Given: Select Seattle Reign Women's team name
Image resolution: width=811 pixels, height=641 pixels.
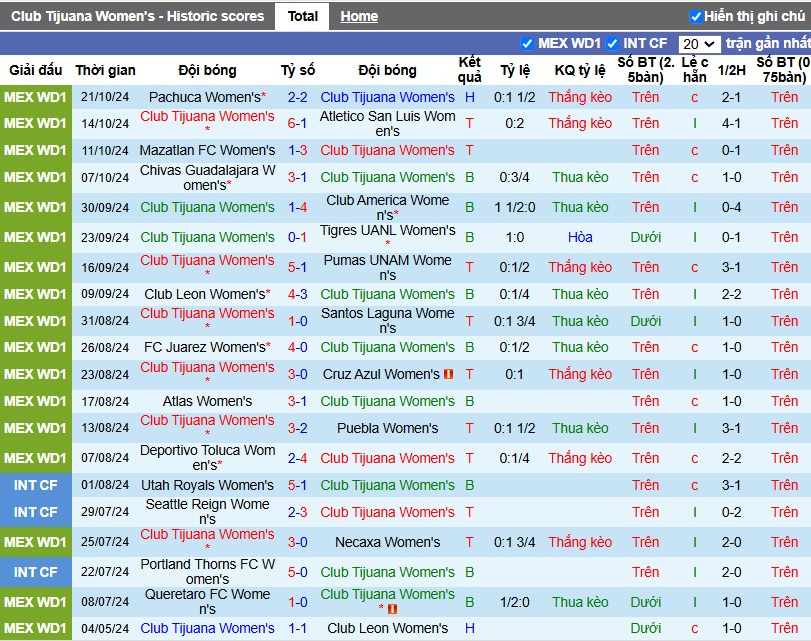Looking at the screenshot, I should click(x=207, y=512).
